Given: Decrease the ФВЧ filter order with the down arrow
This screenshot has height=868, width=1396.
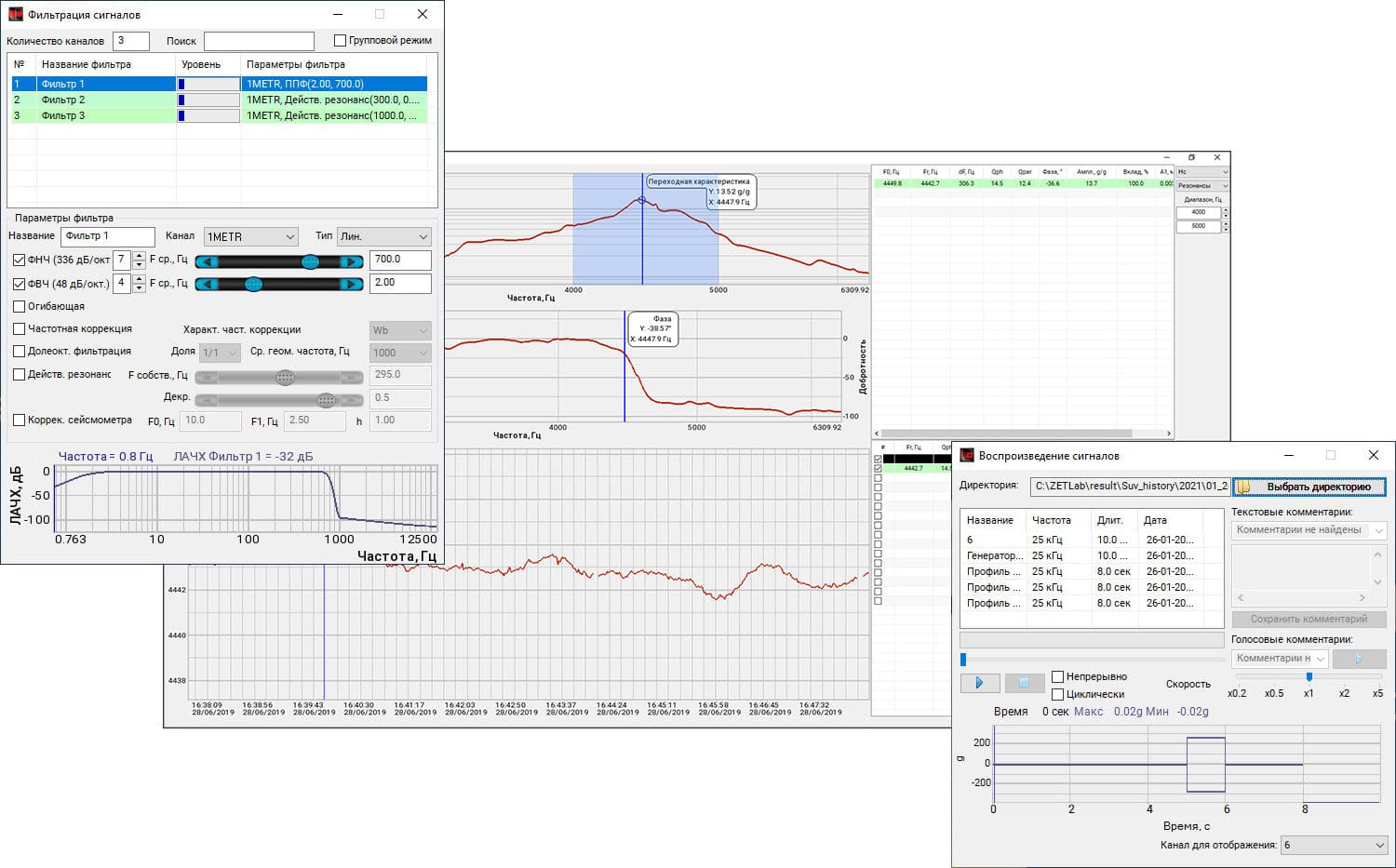Looking at the screenshot, I should click(x=139, y=288).
